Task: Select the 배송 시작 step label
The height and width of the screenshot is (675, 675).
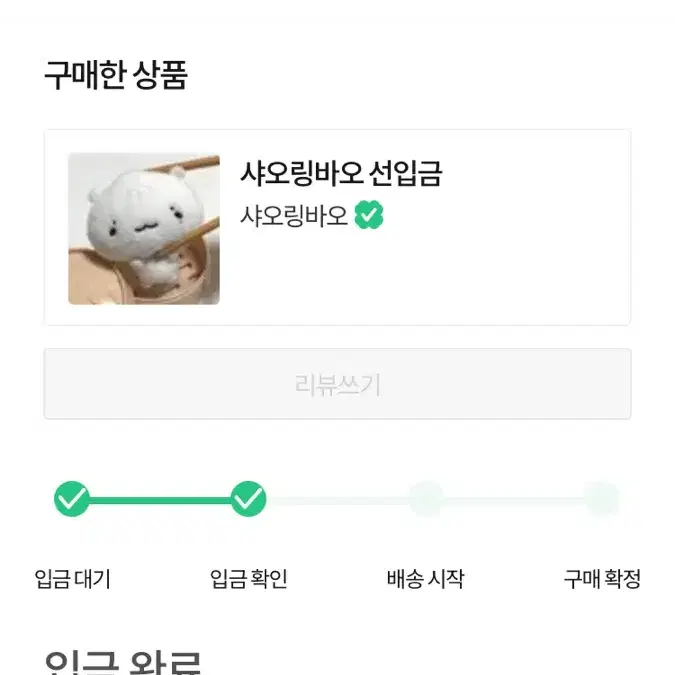Action: [x=425, y=579]
